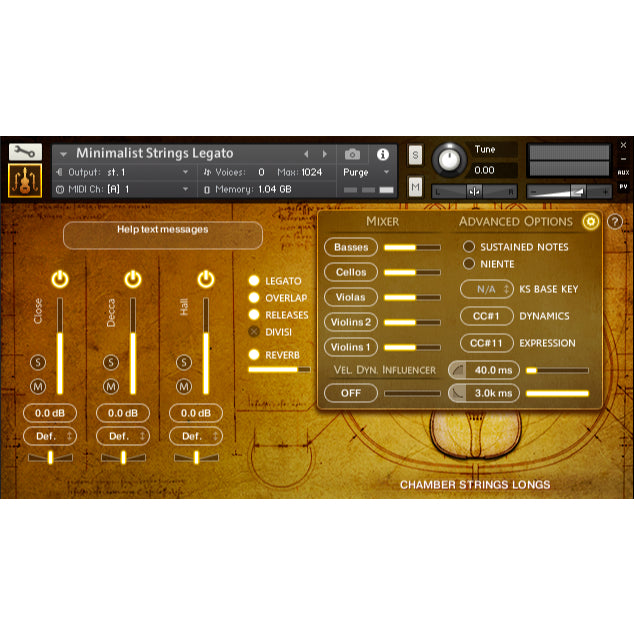Toggle the LEGATO option
The width and height of the screenshot is (634, 634).
point(254,281)
